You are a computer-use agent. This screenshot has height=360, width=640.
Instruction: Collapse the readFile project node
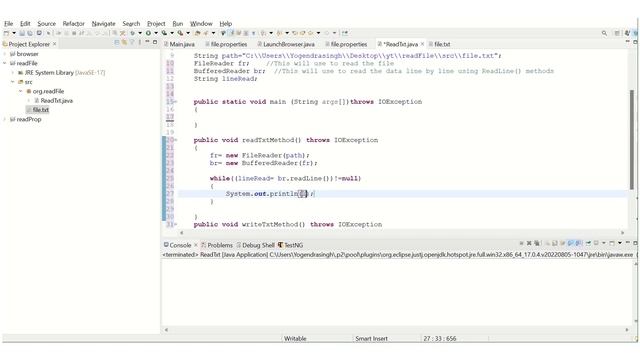(x=5, y=63)
